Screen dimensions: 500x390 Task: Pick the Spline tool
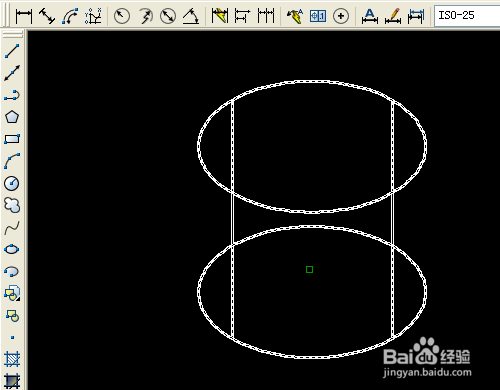[12, 227]
